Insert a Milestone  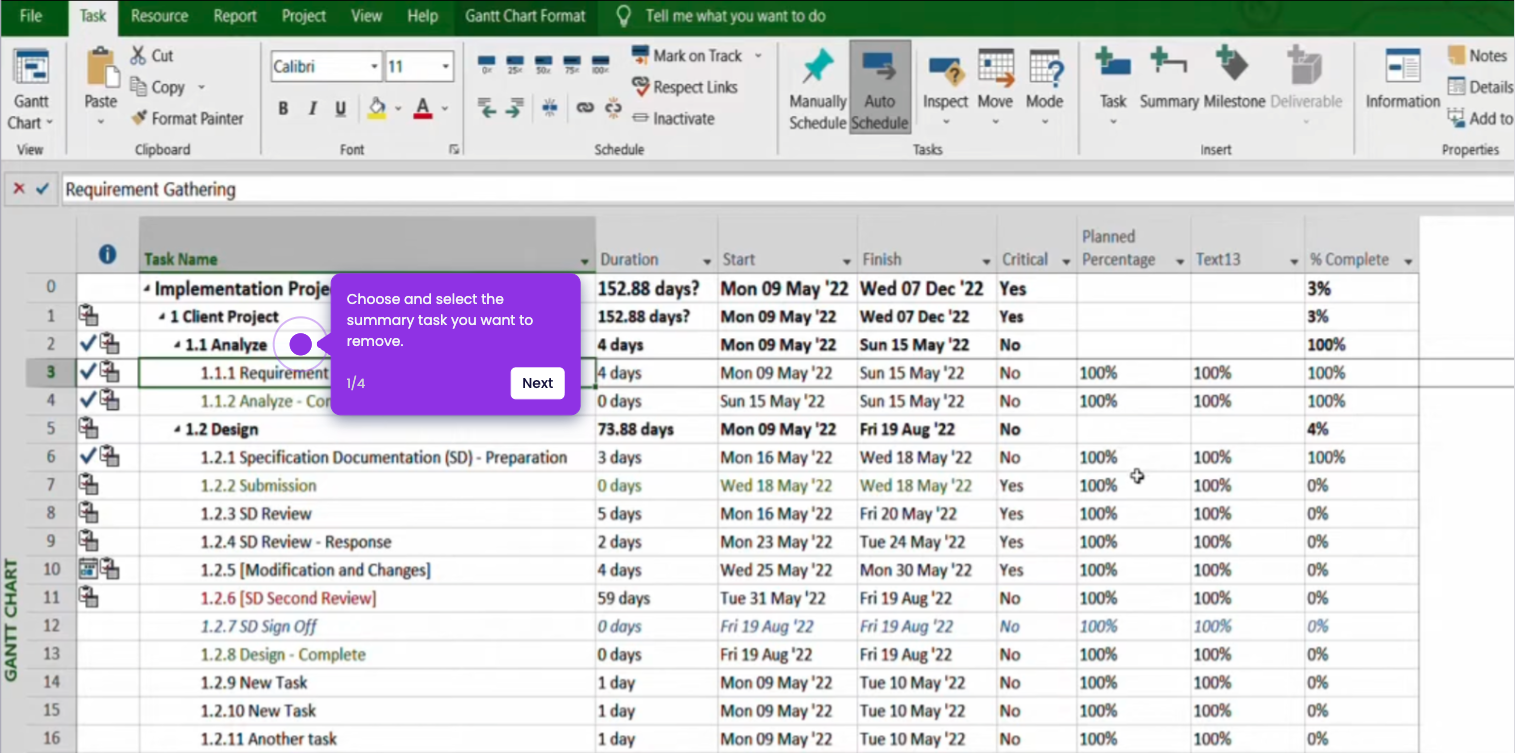pos(1233,80)
